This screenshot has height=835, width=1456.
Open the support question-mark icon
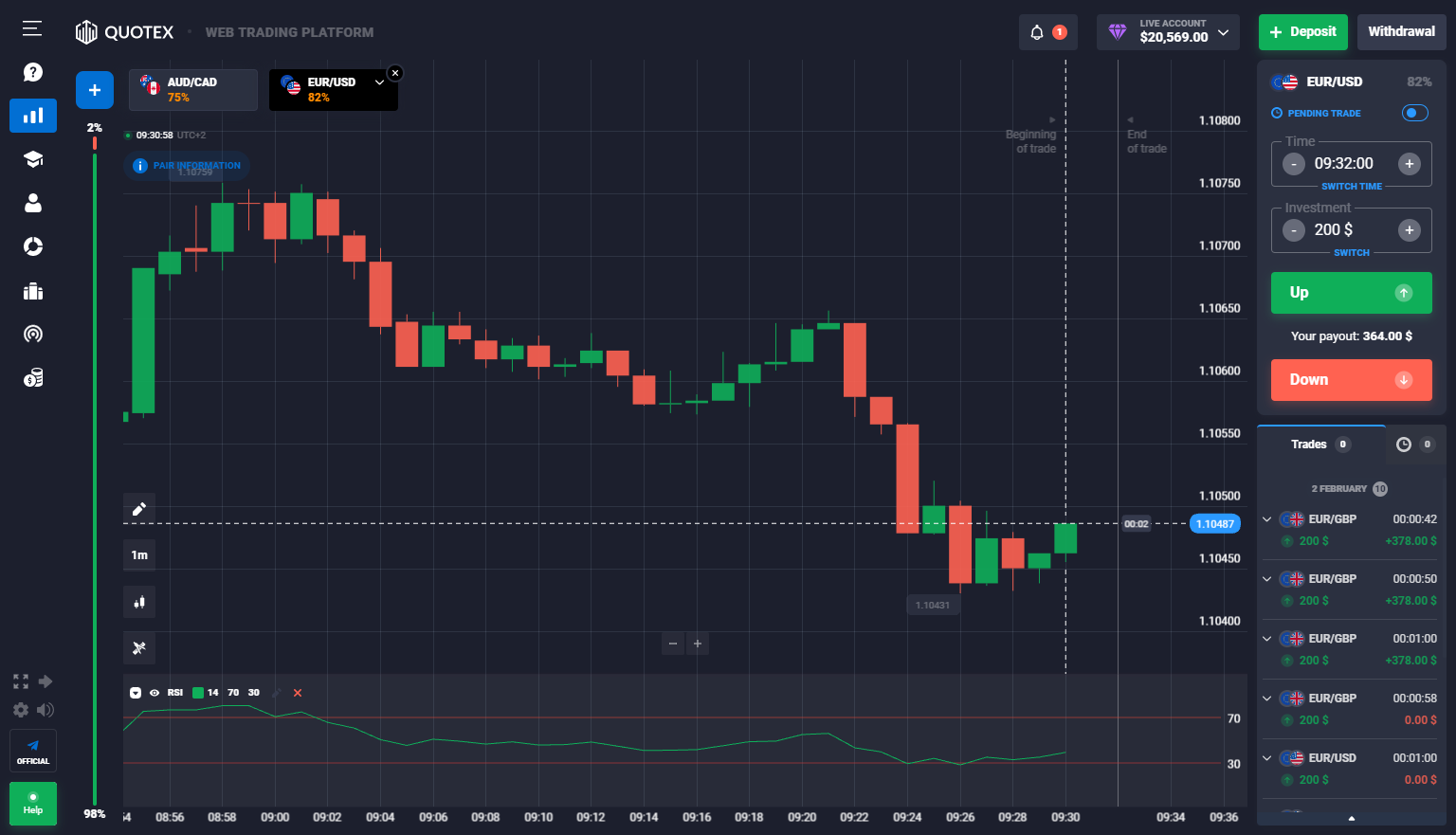(x=33, y=72)
